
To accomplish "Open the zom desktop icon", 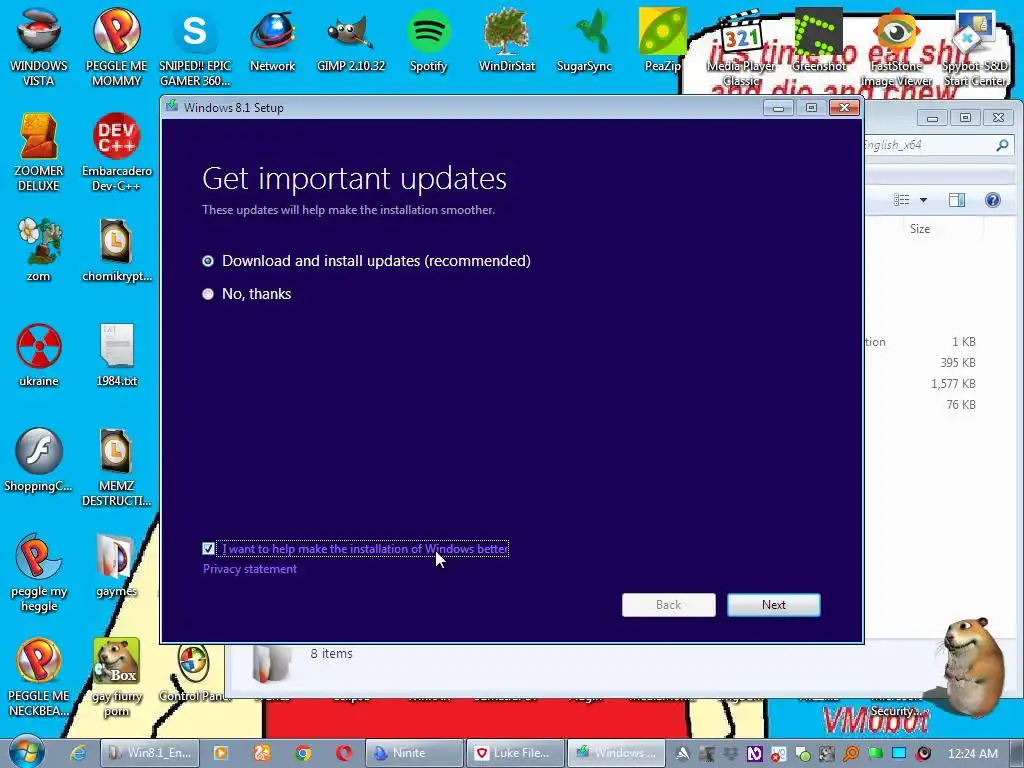I will (39, 249).
